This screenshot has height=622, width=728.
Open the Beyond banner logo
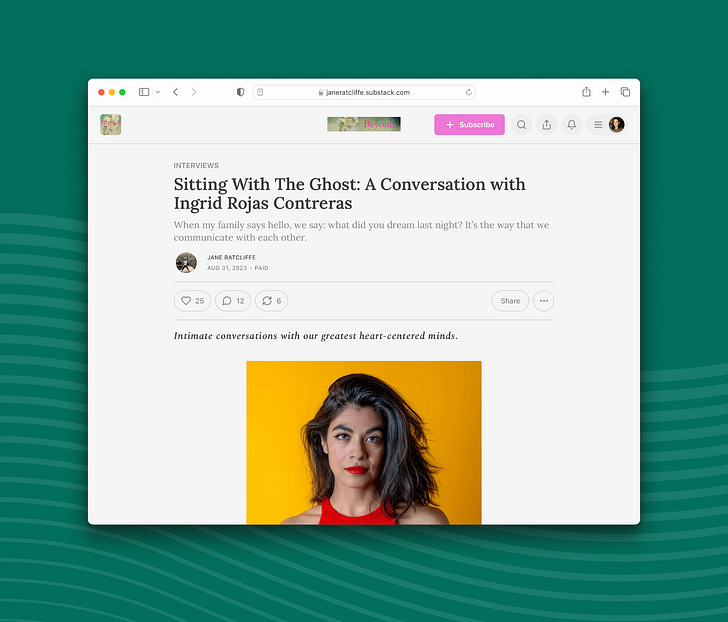[x=364, y=124]
